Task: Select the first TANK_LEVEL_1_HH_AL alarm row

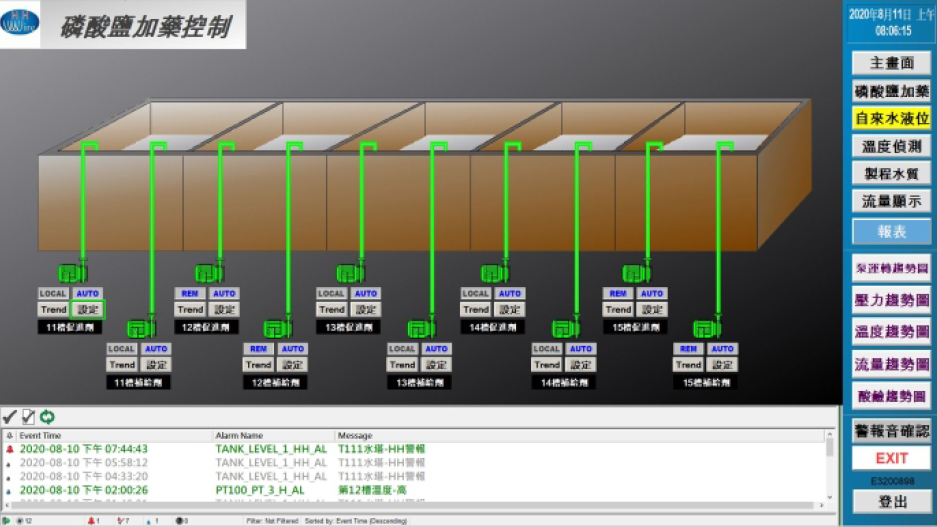Action: [x=271, y=450]
